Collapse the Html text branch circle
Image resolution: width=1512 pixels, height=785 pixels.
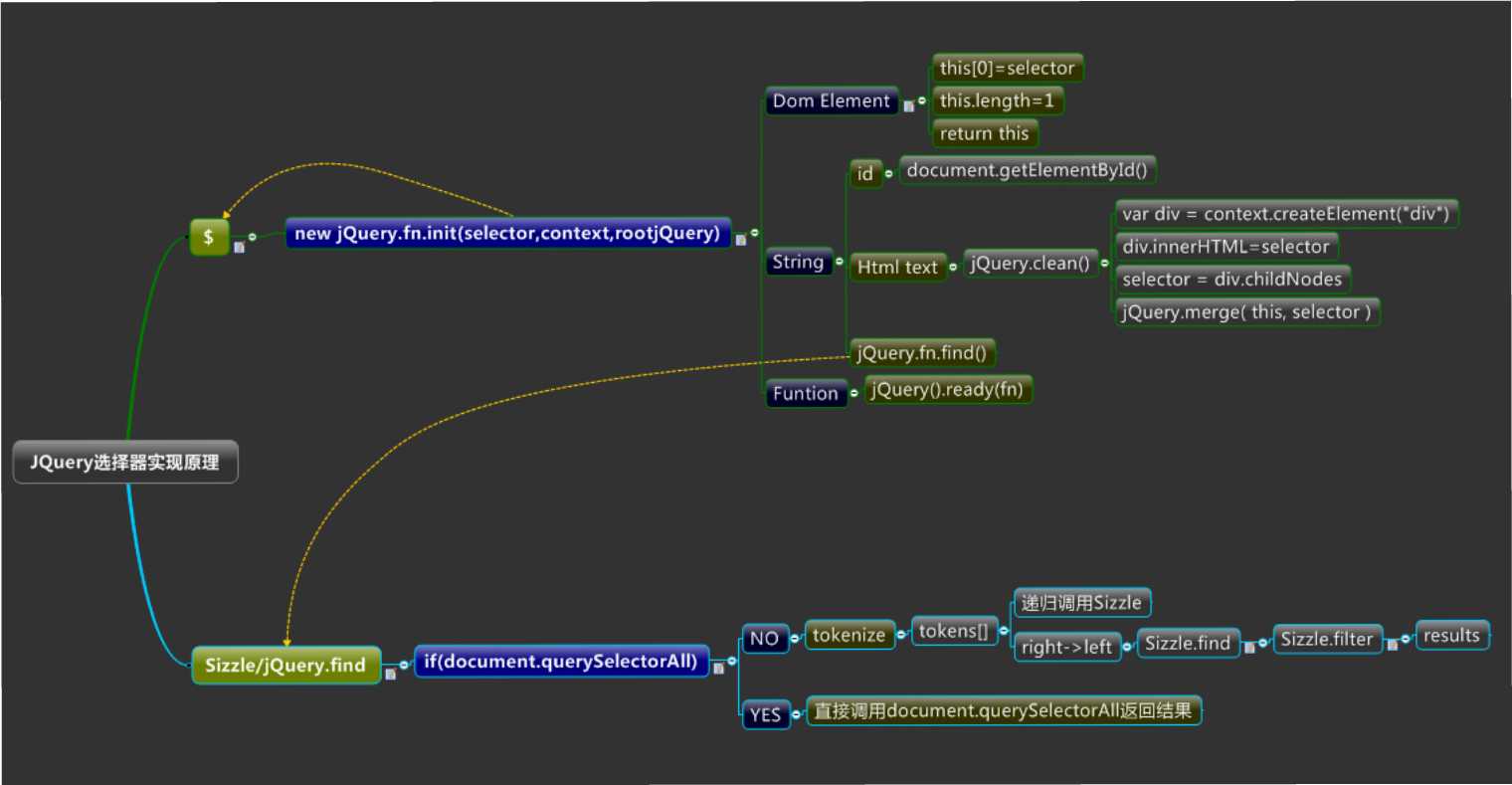[953, 267]
